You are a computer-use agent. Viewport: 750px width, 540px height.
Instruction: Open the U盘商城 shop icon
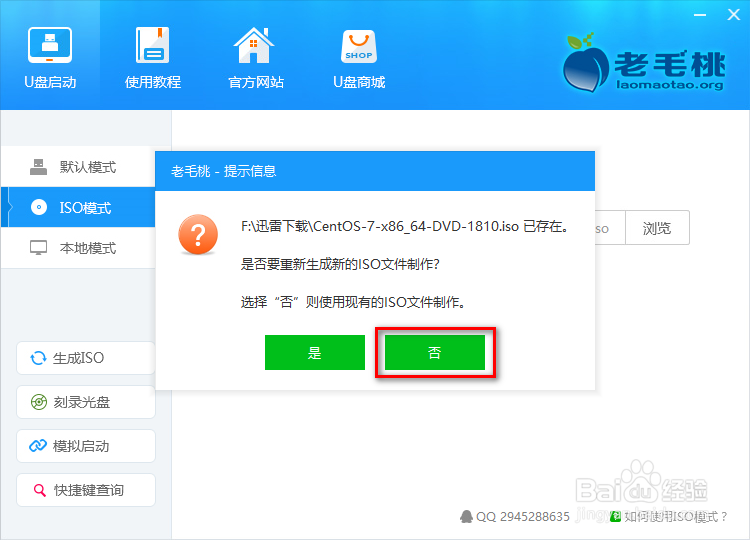tap(359, 46)
